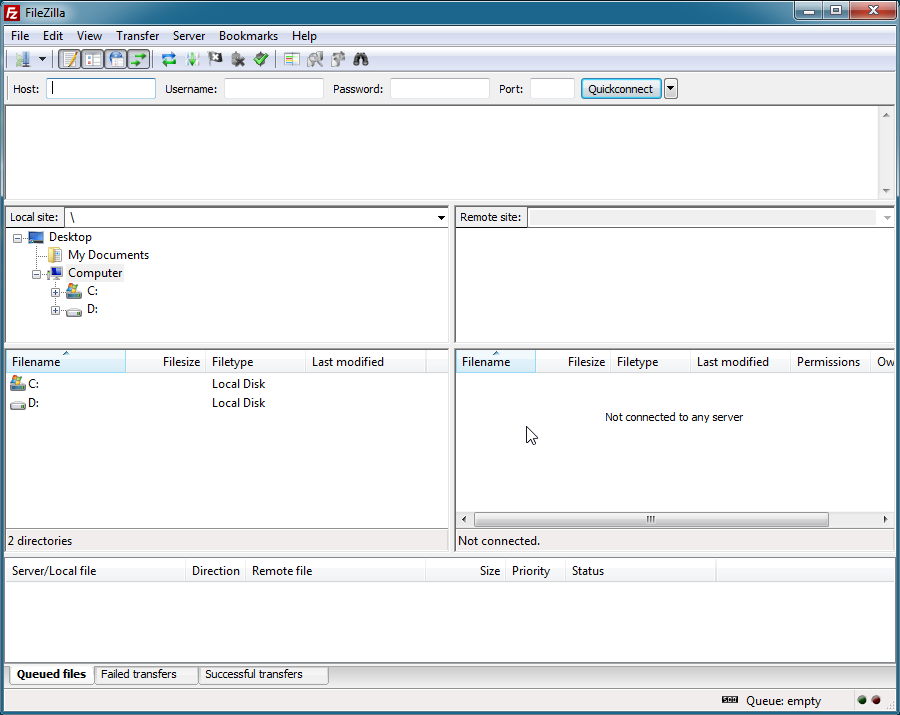Viewport: 900px width, 715px height.
Task: Click the Quickconnect button
Action: coord(621,88)
